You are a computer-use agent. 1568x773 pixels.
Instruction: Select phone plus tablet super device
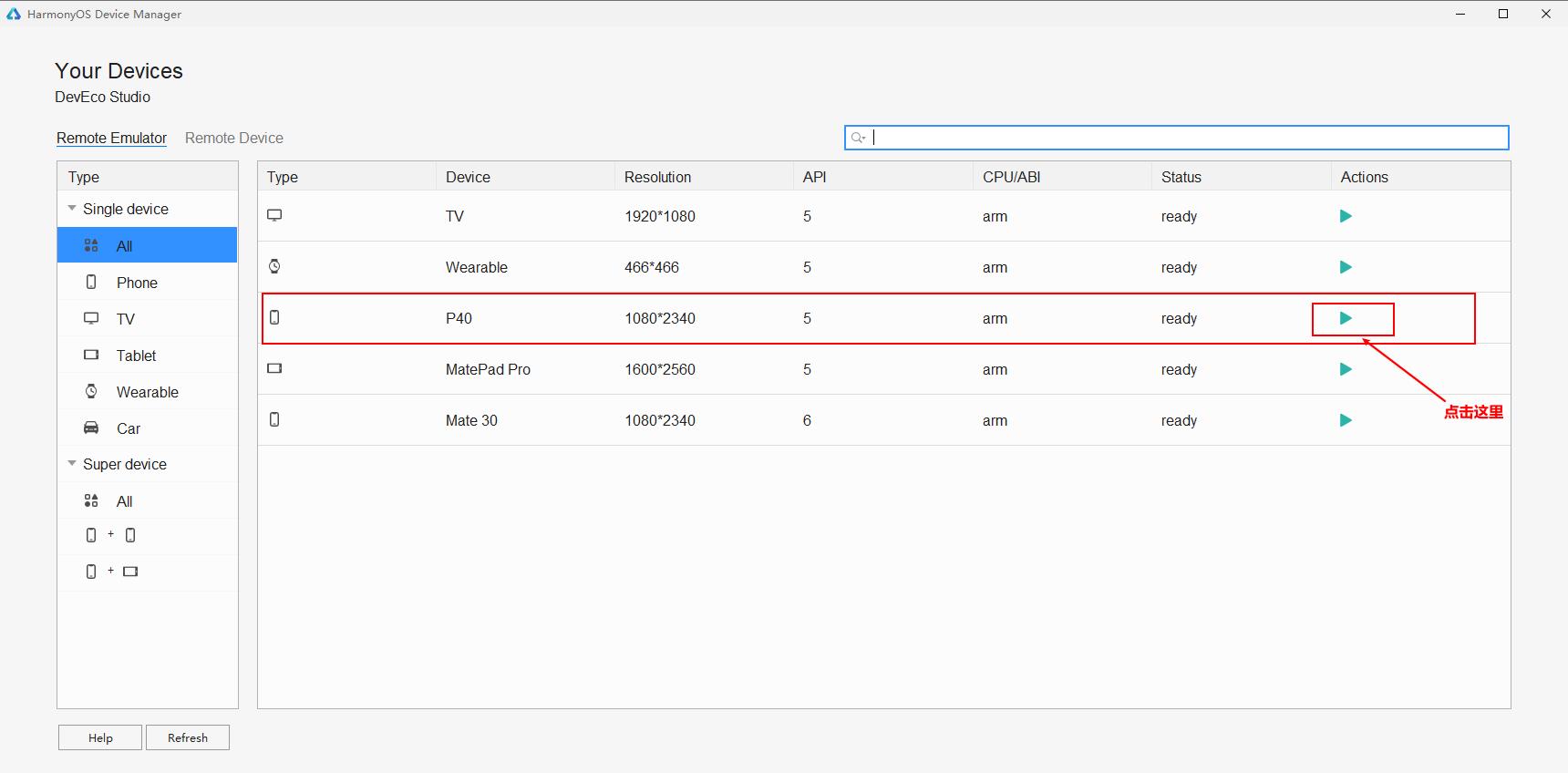pos(147,572)
